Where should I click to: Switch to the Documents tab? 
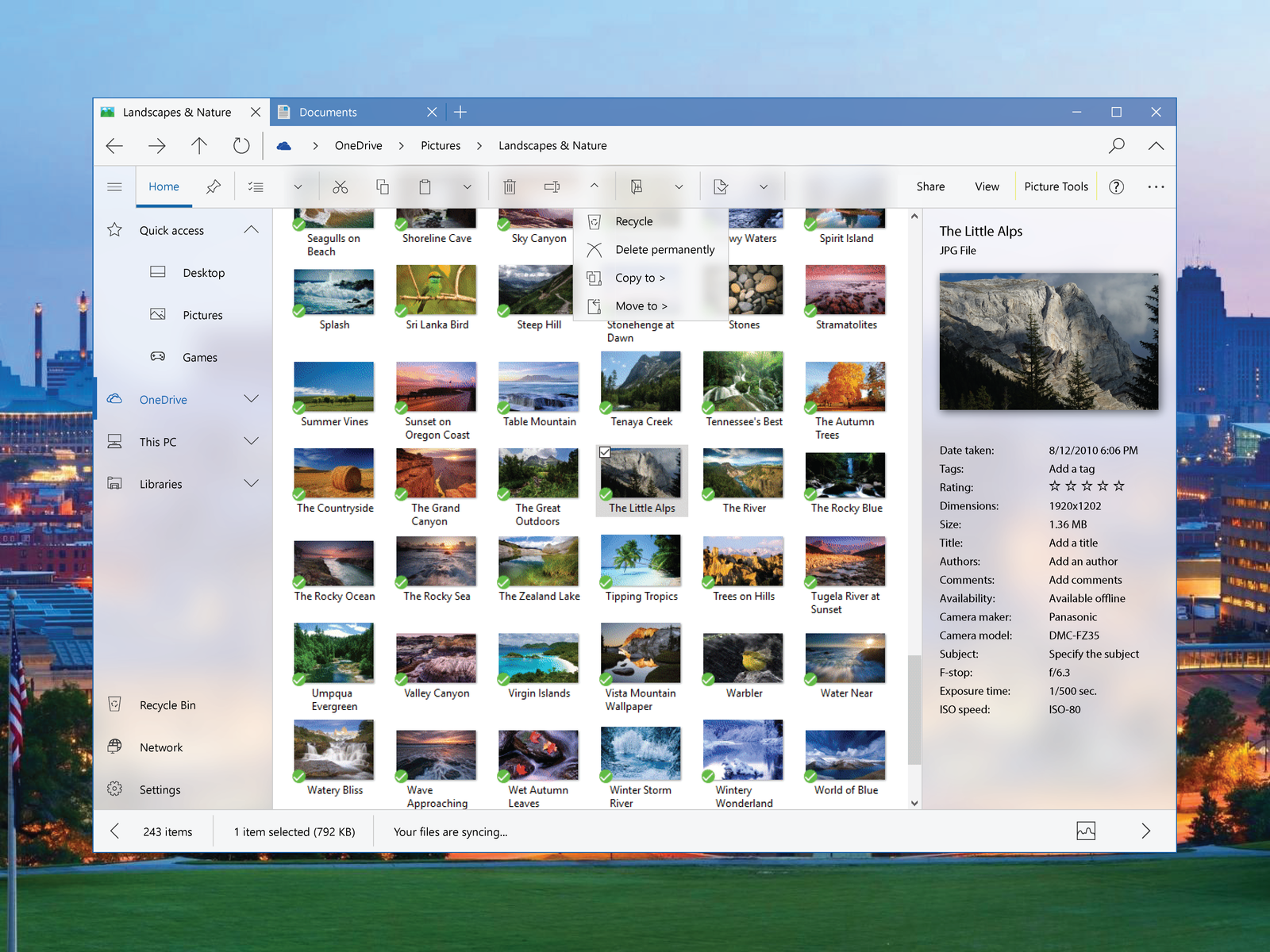[x=328, y=112]
